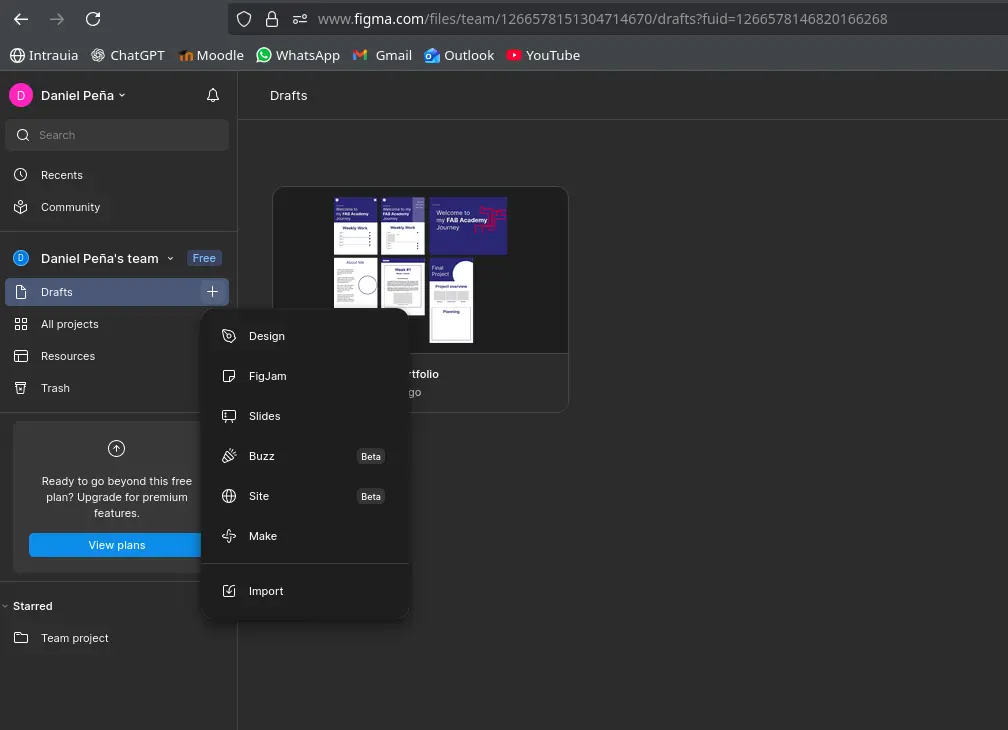This screenshot has height=730, width=1008.
Task: Switch to All projects
Action: click(70, 324)
